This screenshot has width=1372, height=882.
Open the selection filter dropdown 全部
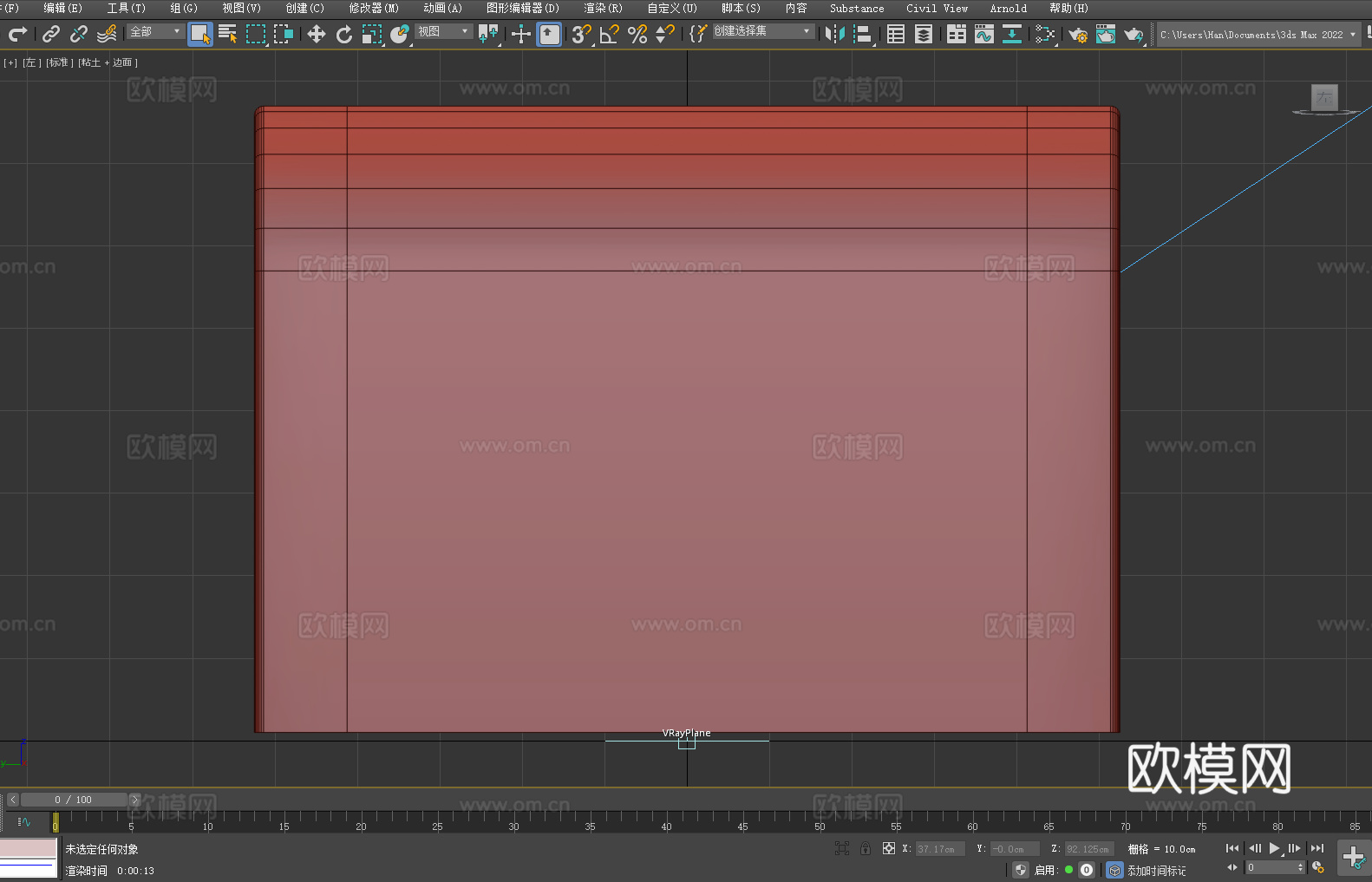tap(155, 31)
